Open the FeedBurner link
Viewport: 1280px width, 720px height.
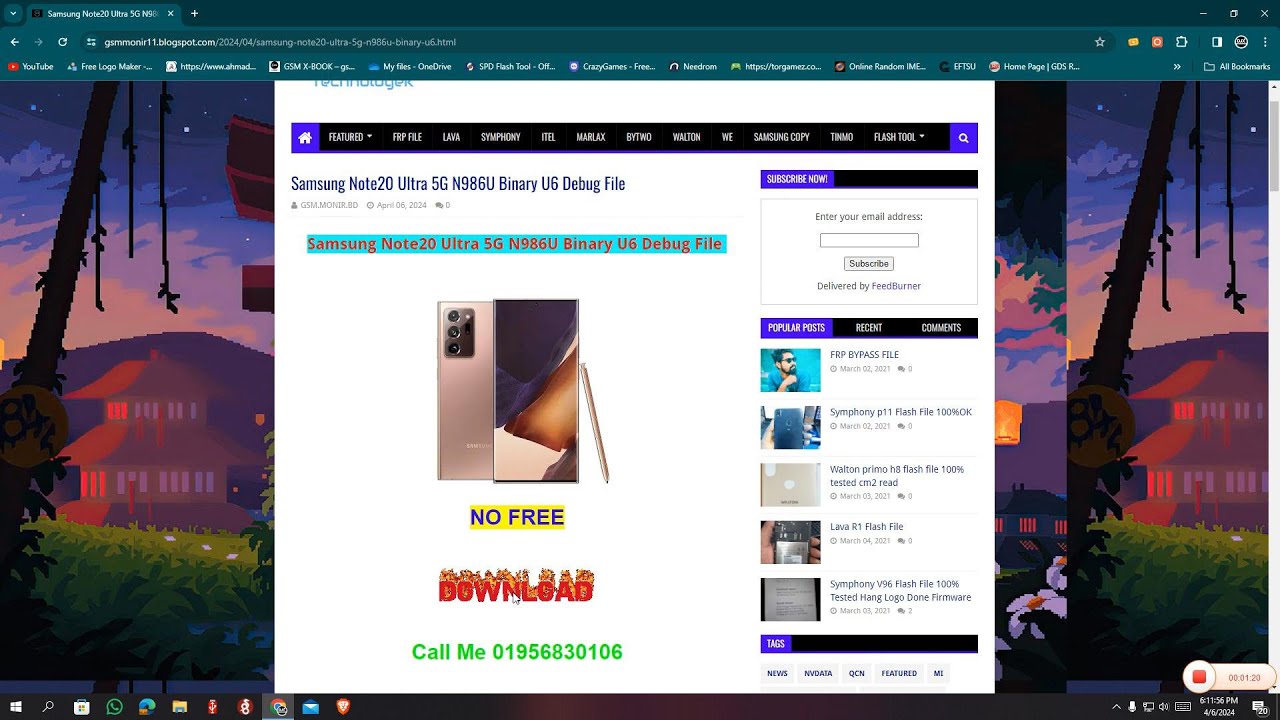[896, 285]
